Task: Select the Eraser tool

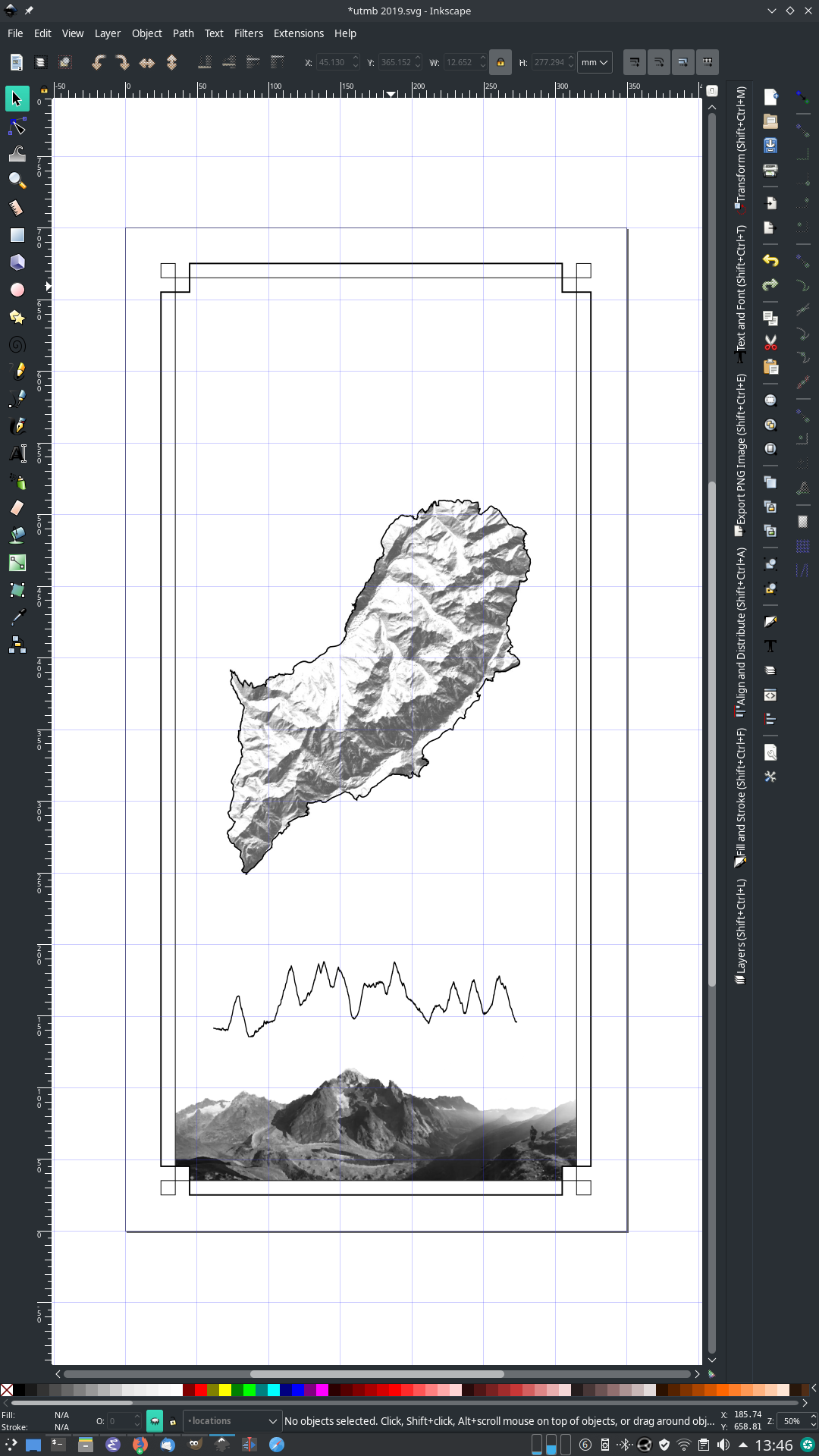Action: point(17,508)
